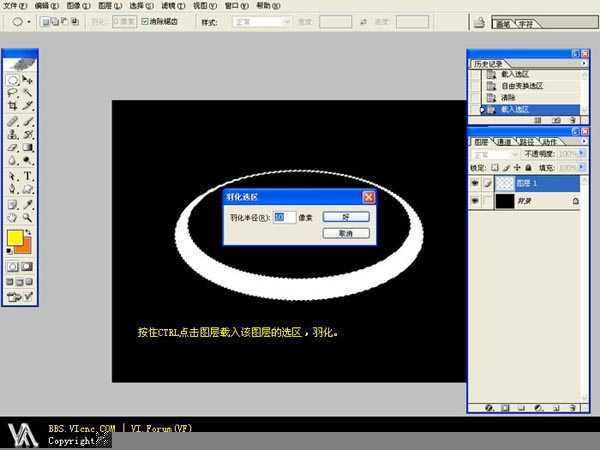Toggle the anti-aliased (消除锯齿) checkbox
Screen dimensions: 600x450
(145, 21)
